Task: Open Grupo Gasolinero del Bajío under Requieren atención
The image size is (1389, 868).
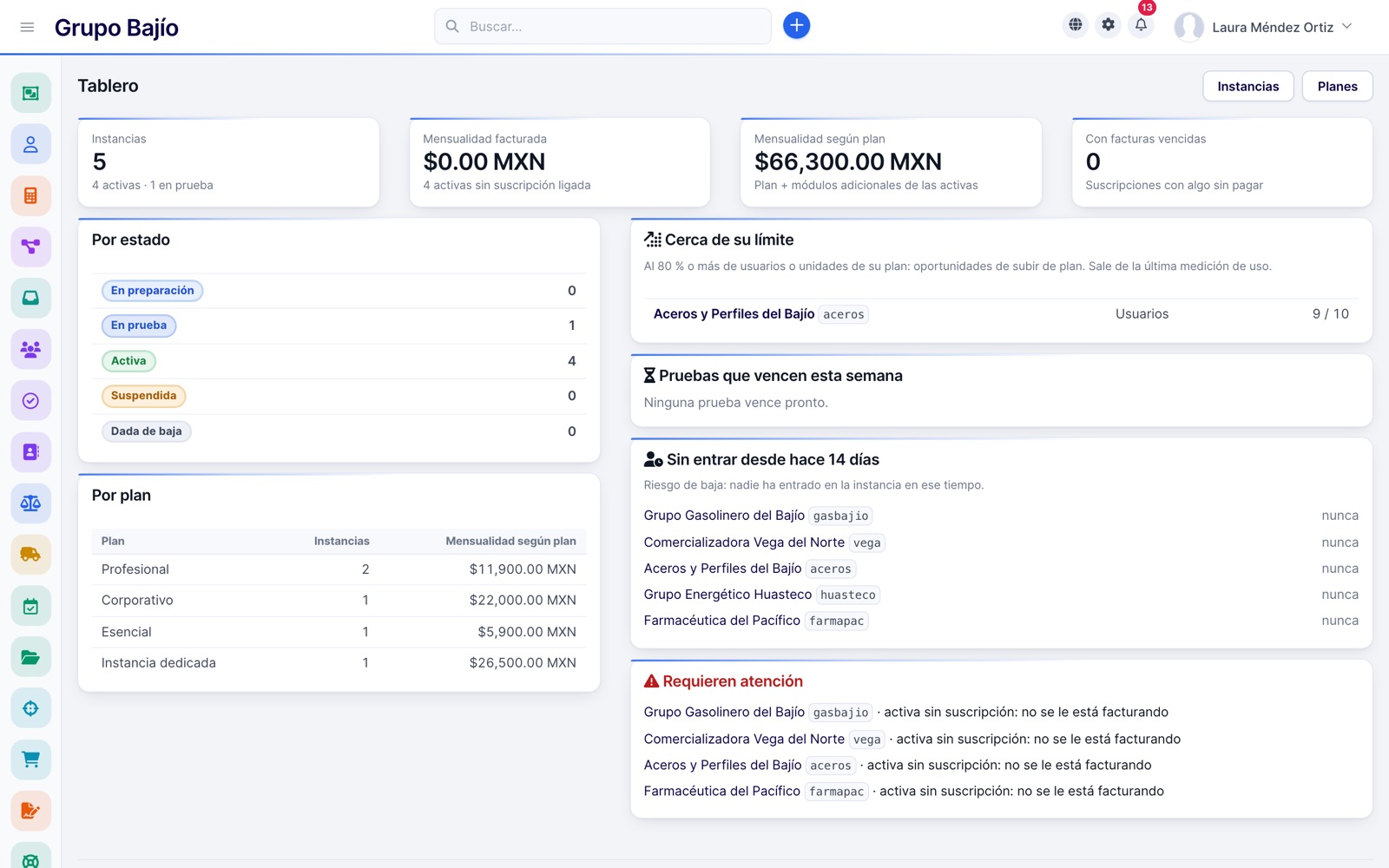Action: coord(724,713)
